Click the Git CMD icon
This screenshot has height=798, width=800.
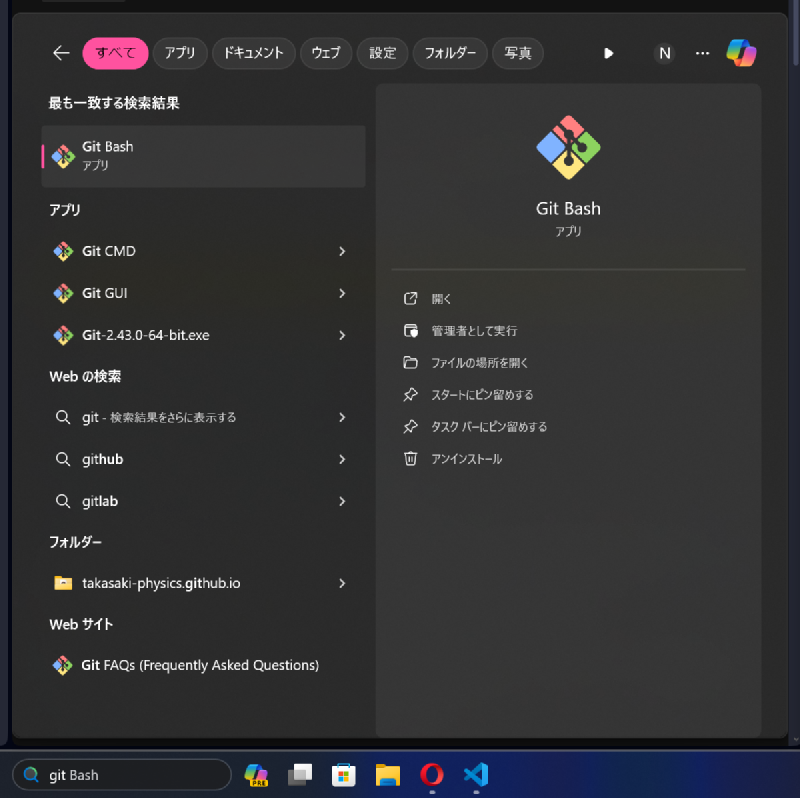[63, 251]
